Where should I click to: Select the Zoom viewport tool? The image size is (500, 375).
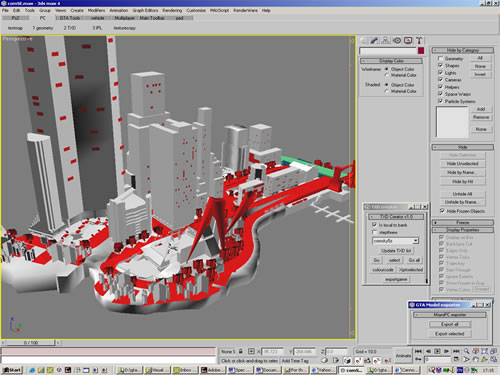click(x=466, y=351)
